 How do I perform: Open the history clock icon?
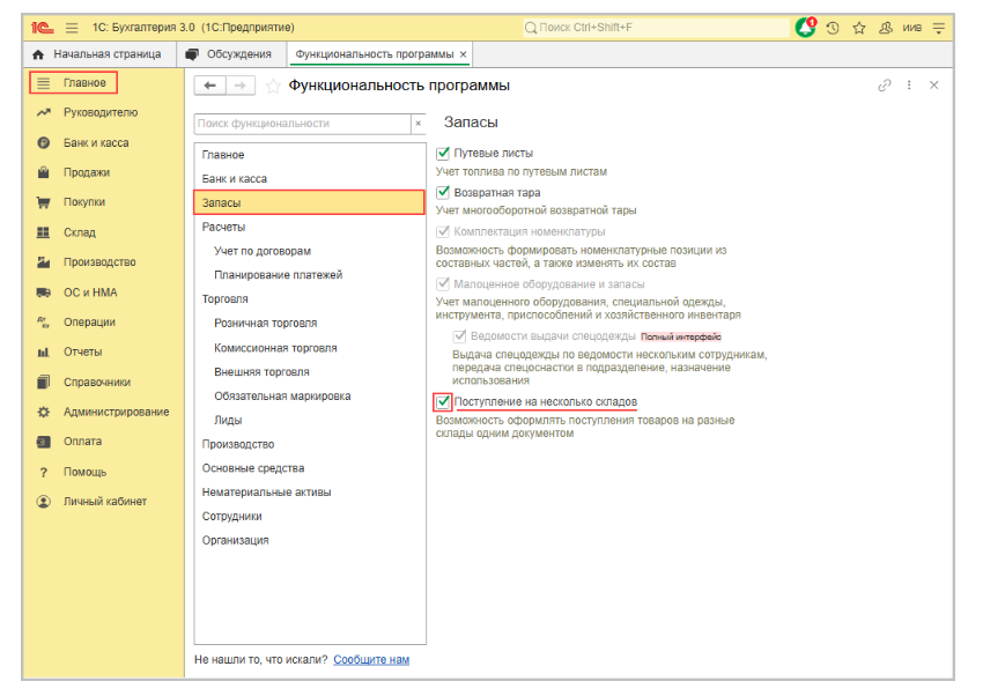(833, 28)
